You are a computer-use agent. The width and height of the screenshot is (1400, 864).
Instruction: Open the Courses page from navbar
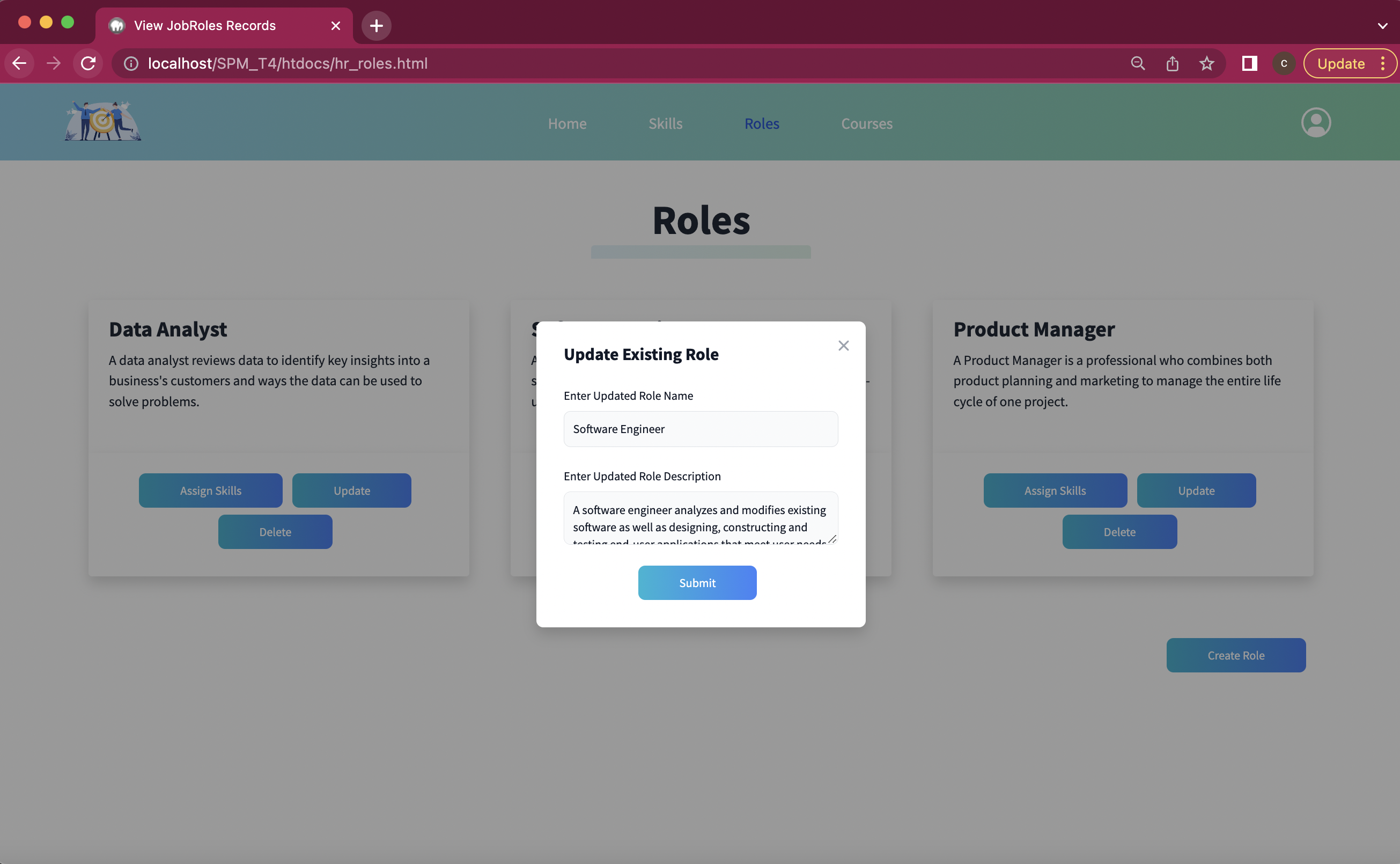coord(866,123)
